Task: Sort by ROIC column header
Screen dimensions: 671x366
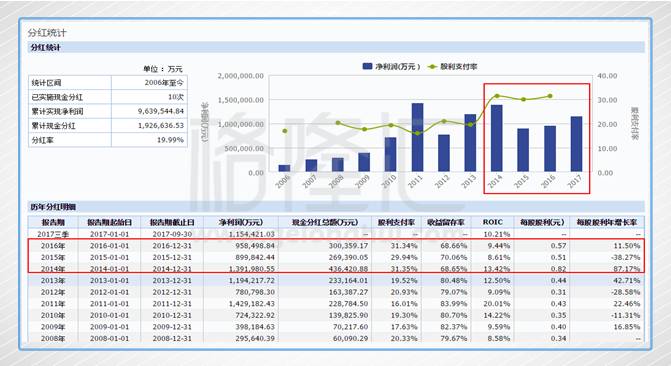Action: click(x=493, y=222)
